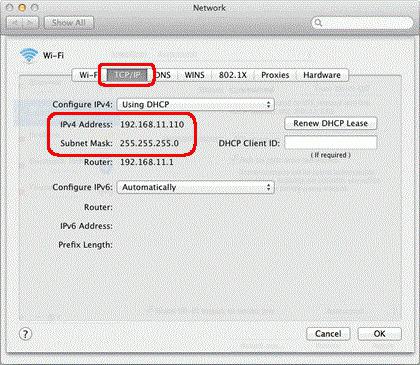Click the Cancel button
The width and height of the screenshot is (420, 365).
(x=328, y=334)
